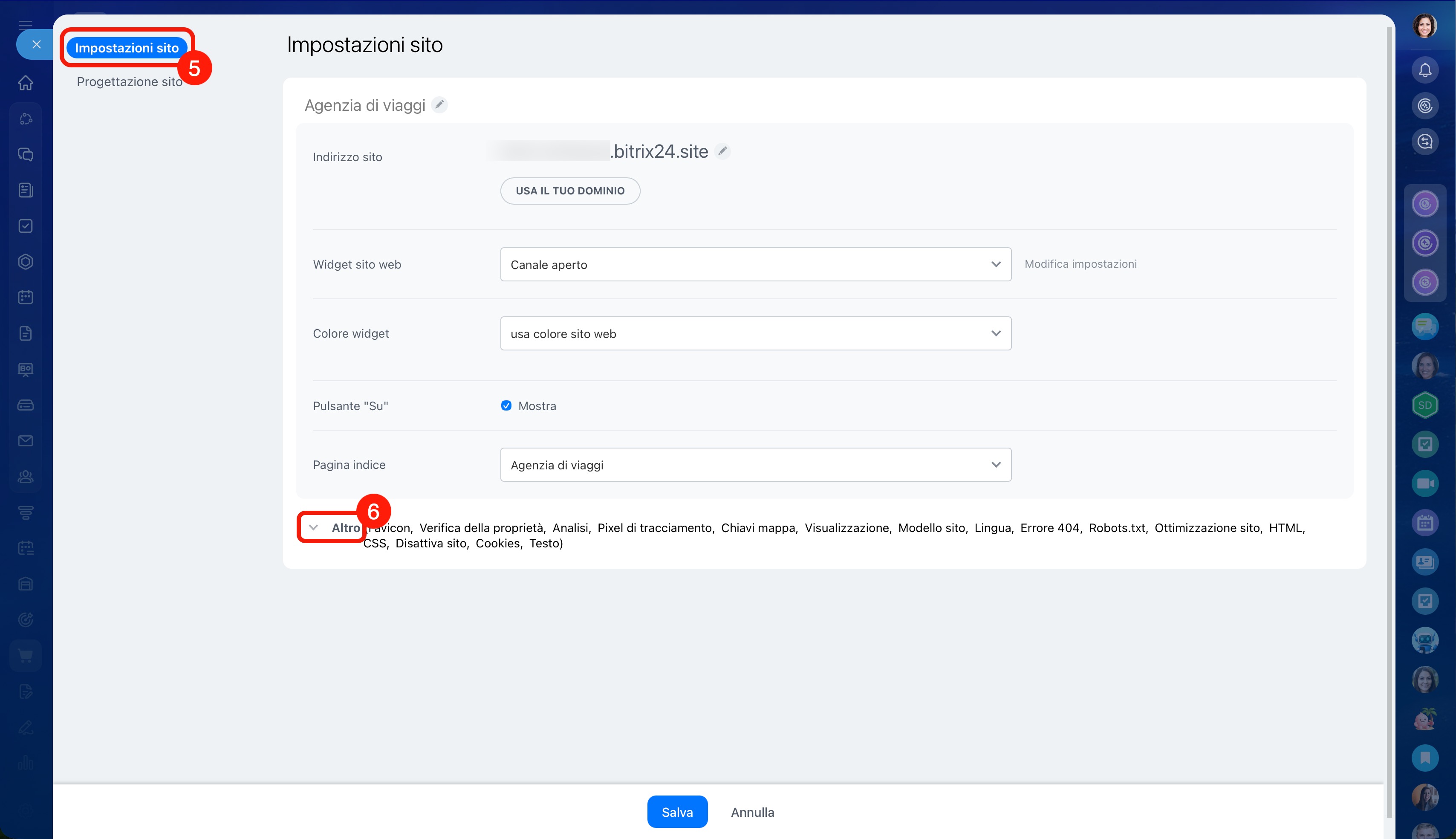Viewport: 1456px width, 839px height.
Task: Uncheck the Mostra checkbox for Pulsante Su
Action: click(506, 406)
